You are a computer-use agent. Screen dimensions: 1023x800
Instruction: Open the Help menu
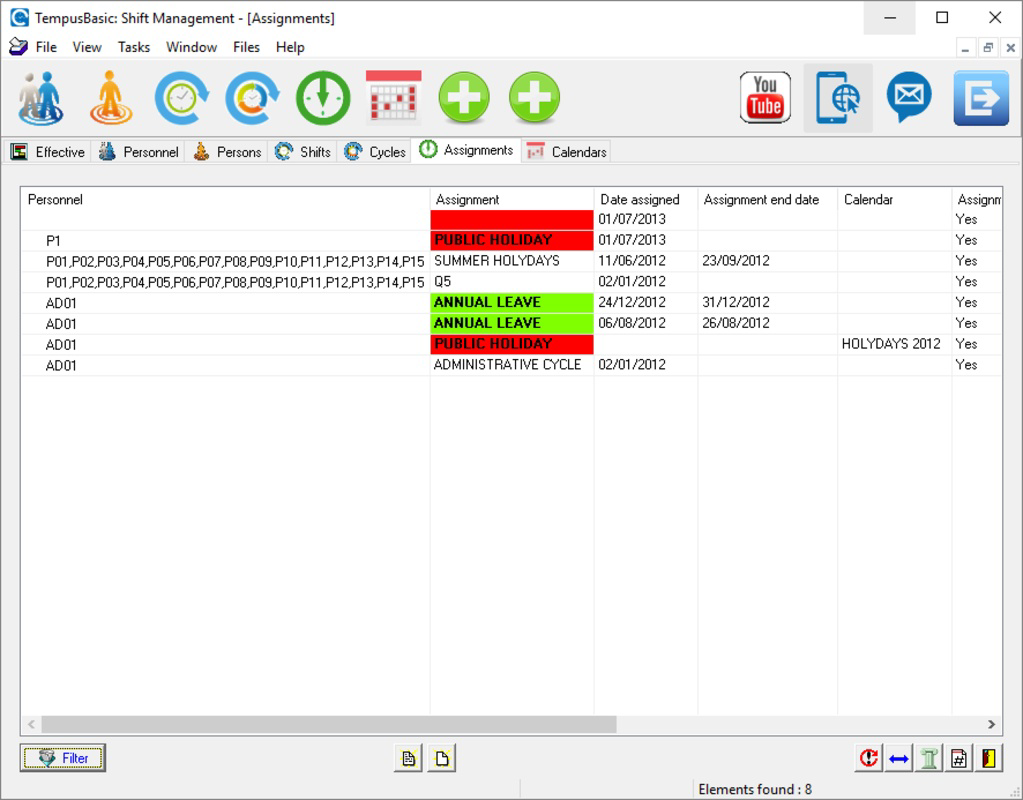tap(290, 47)
